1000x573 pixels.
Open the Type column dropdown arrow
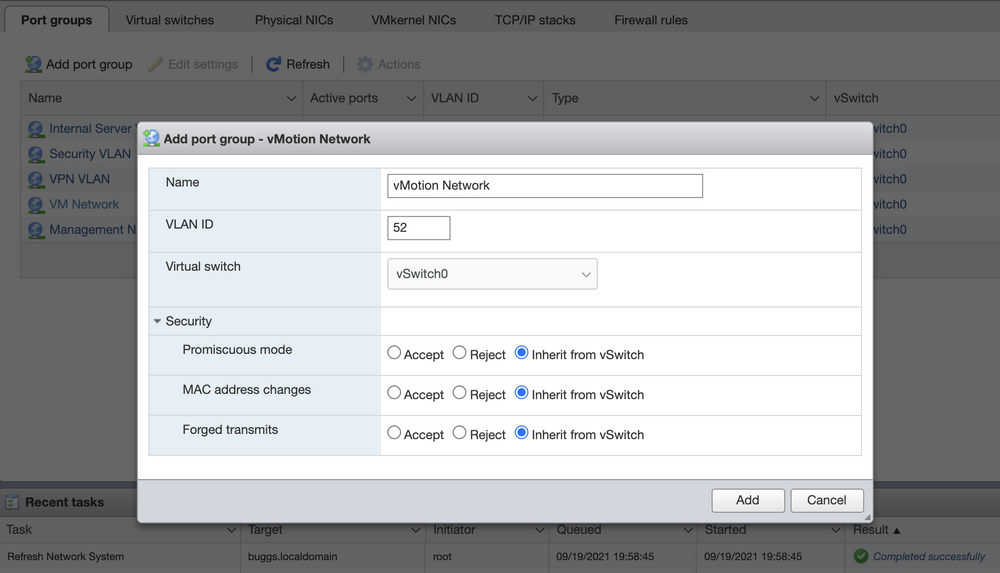[814, 98]
